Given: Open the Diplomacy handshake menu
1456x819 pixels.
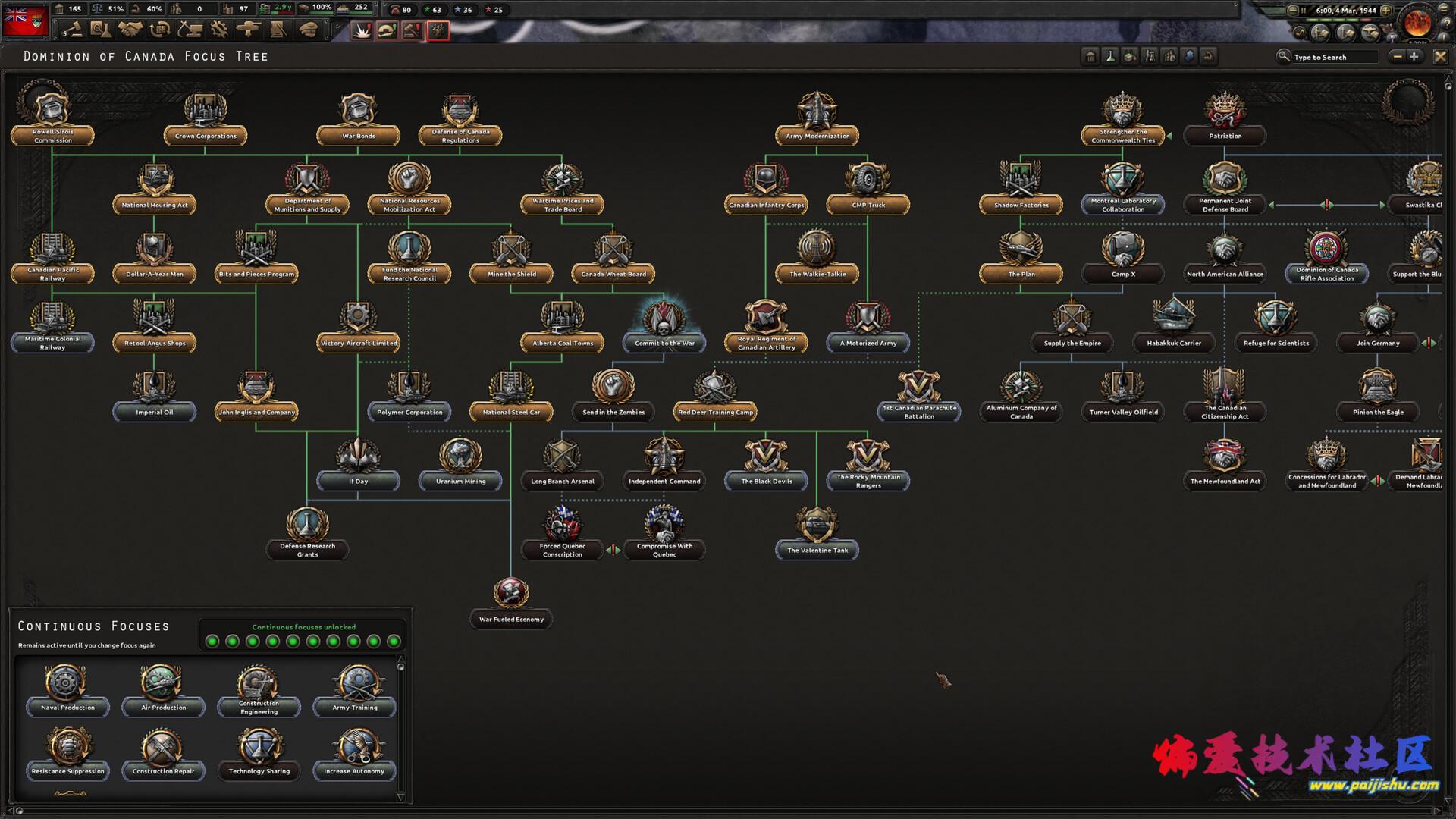Looking at the screenshot, I should [130, 30].
